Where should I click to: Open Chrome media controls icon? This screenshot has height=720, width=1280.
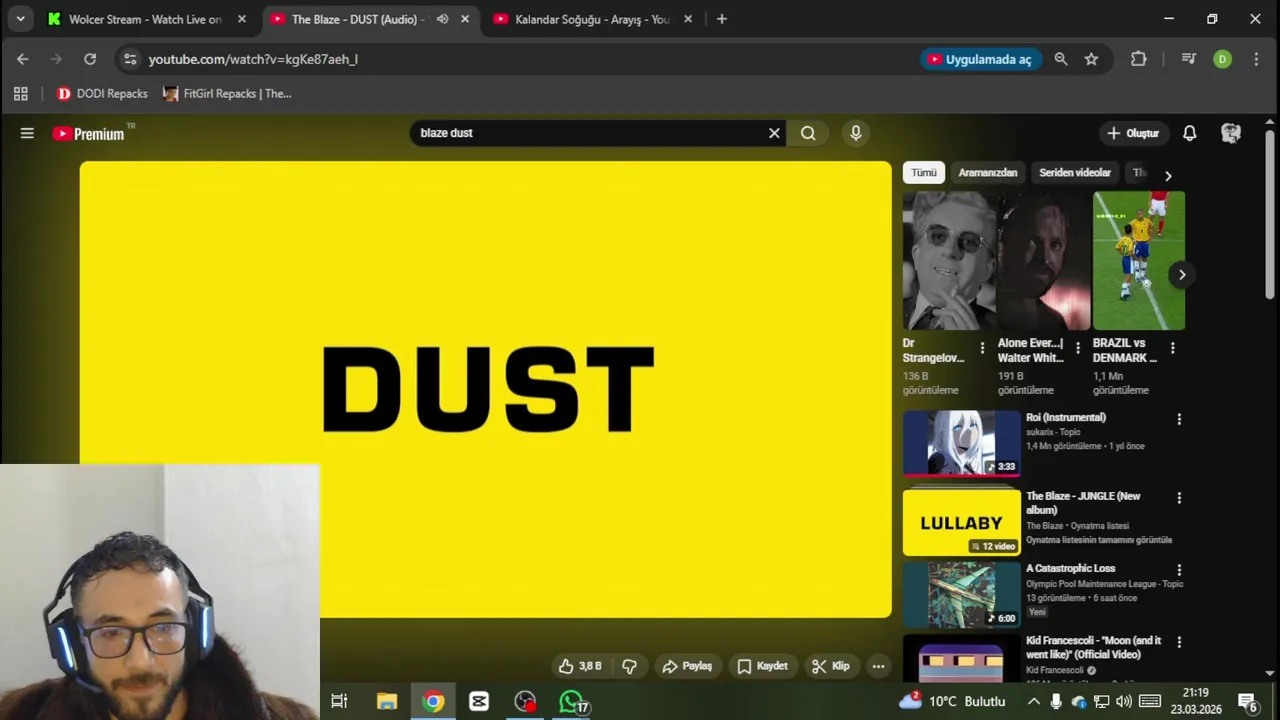click(x=1189, y=59)
